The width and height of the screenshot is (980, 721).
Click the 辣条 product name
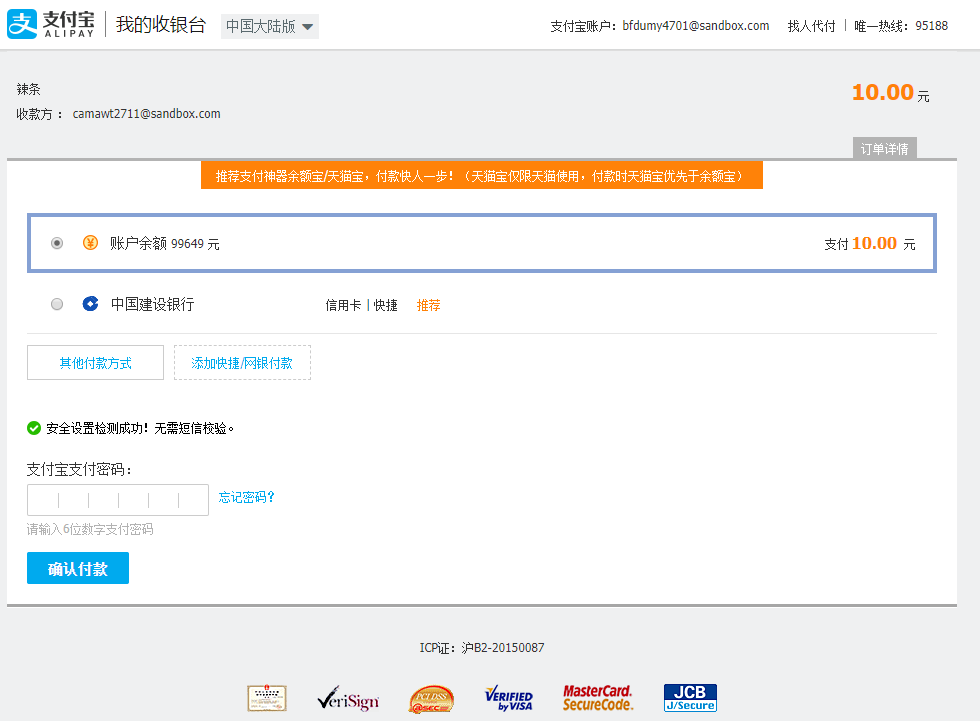click(28, 89)
